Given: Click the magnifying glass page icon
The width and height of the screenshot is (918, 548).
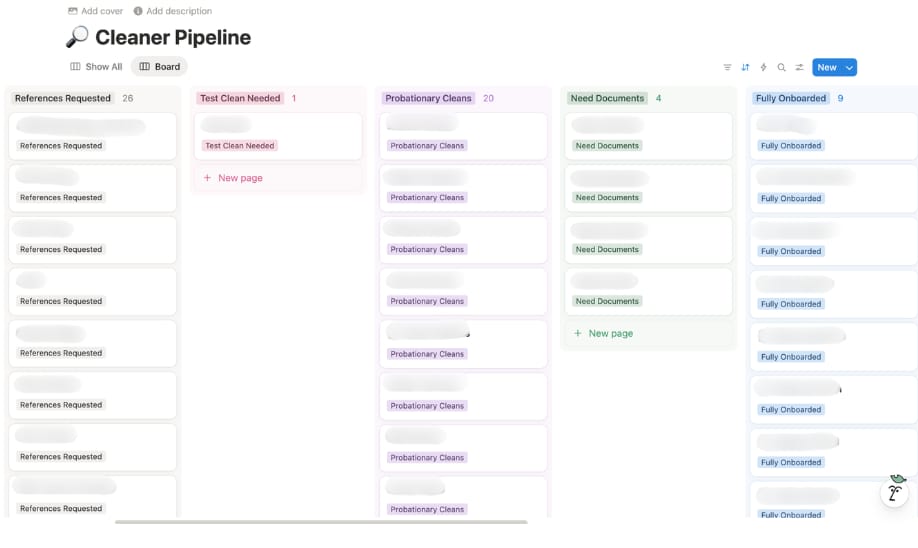Looking at the screenshot, I should pyautogui.click(x=77, y=38).
